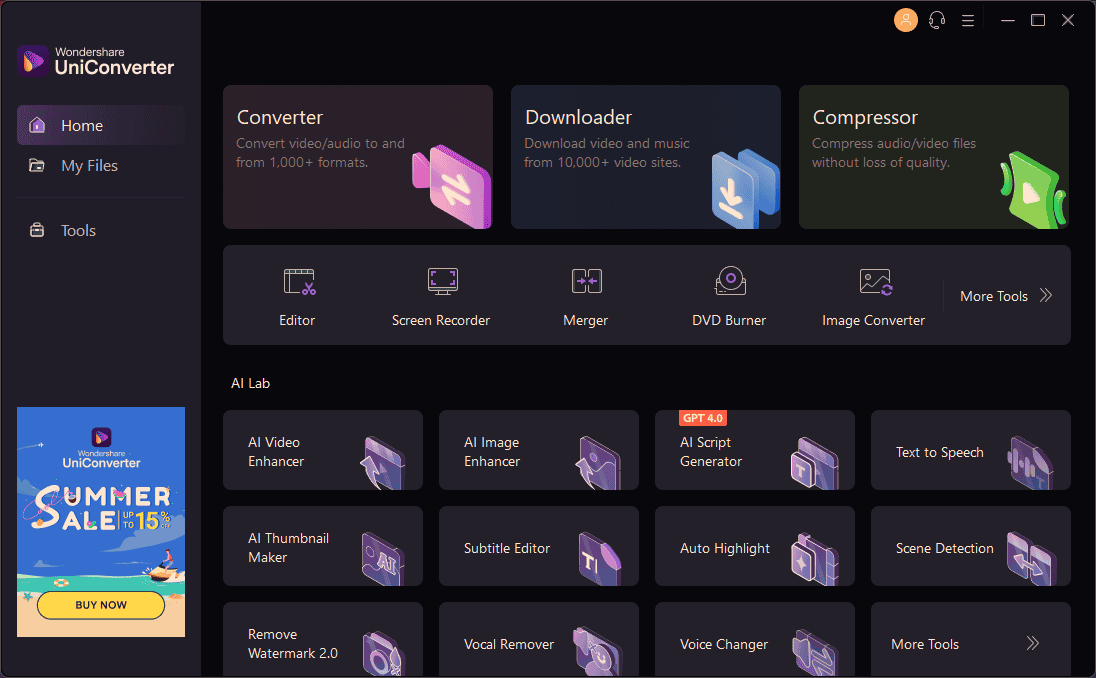This screenshot has width=1096, height=678.
Task: Open the AI Image Enhancer label
Action: (x=491, y=452)
